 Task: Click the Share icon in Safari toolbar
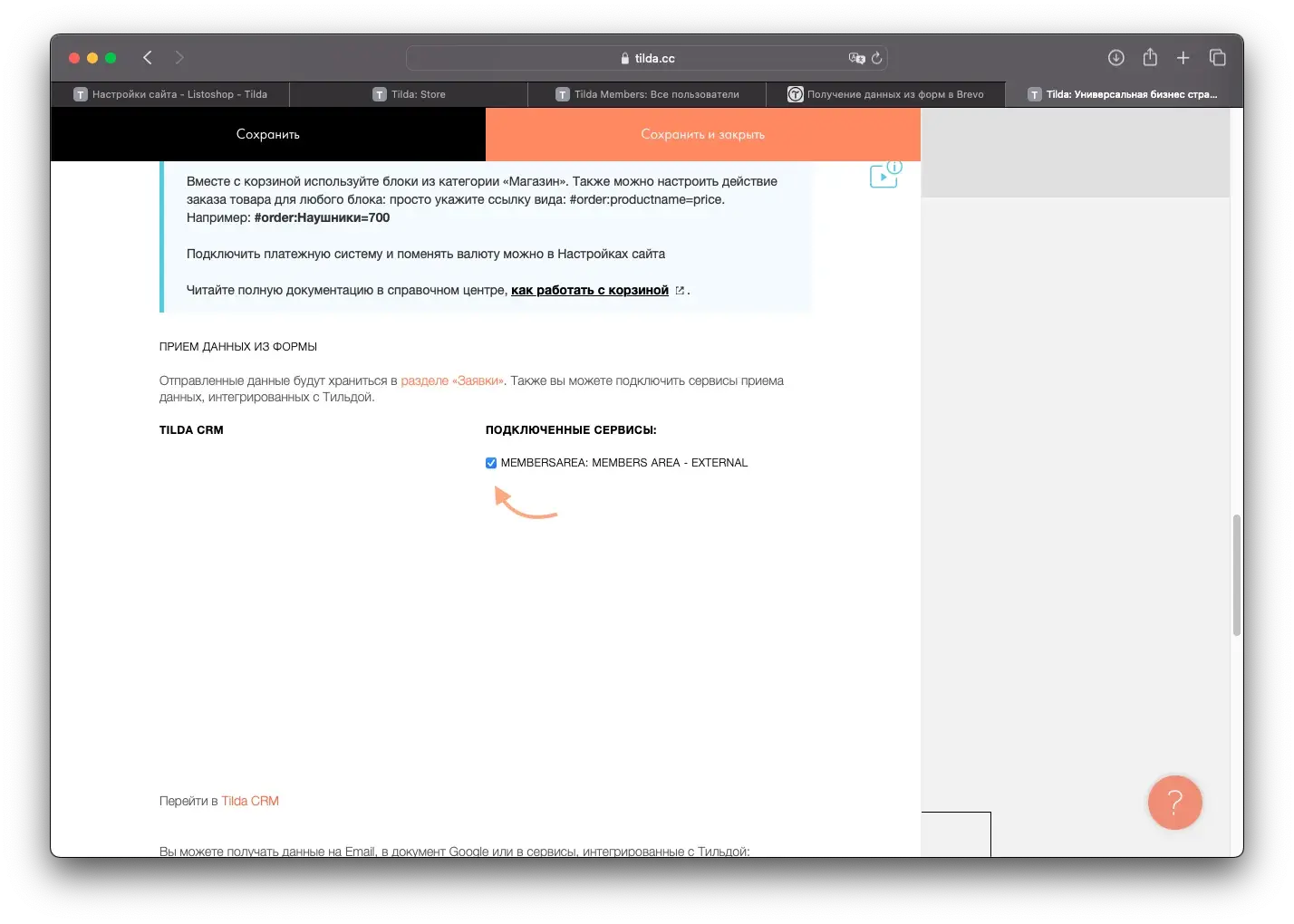[x=1150, y=57]
